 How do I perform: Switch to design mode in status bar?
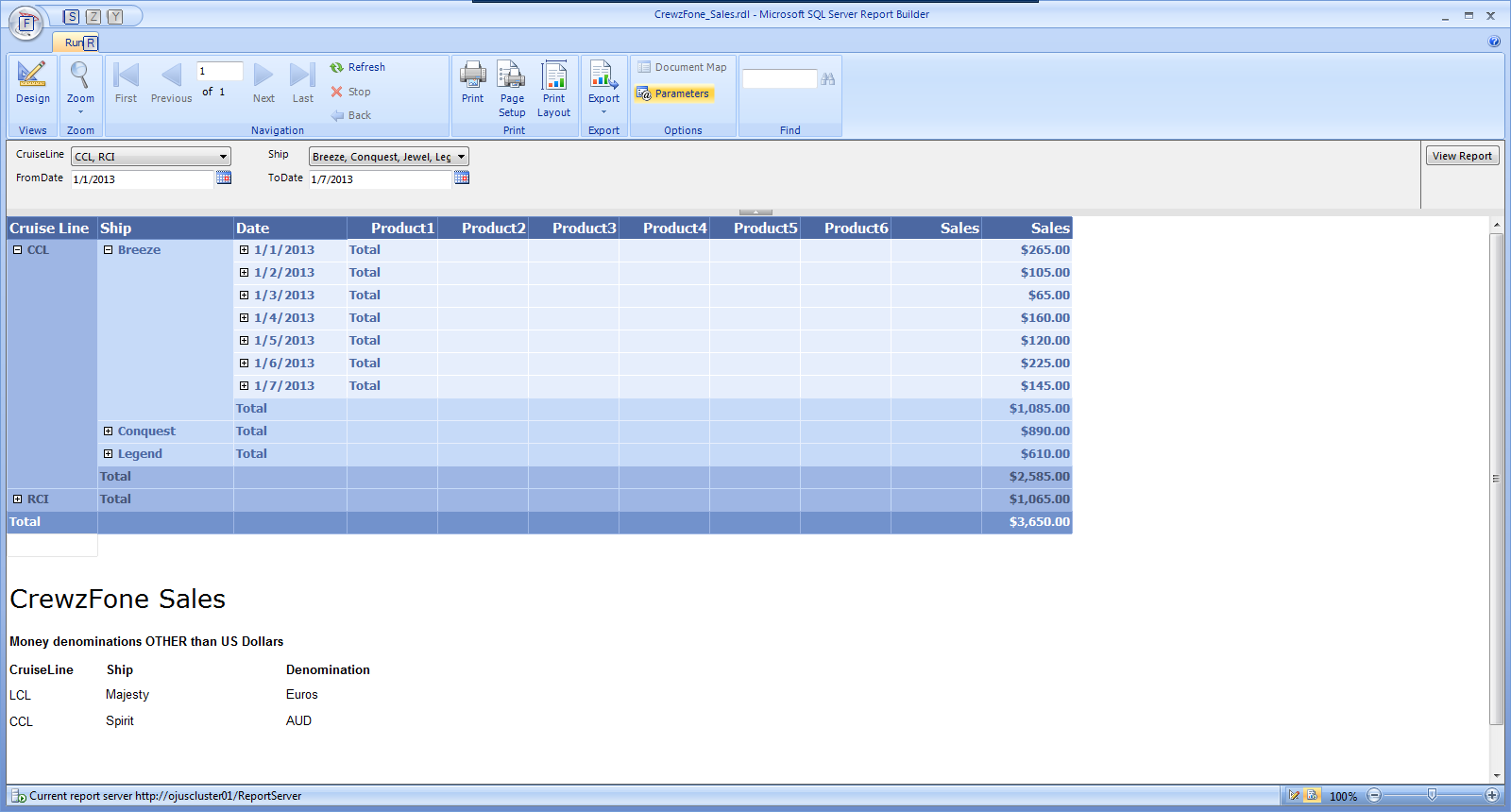pos(1294,795)
